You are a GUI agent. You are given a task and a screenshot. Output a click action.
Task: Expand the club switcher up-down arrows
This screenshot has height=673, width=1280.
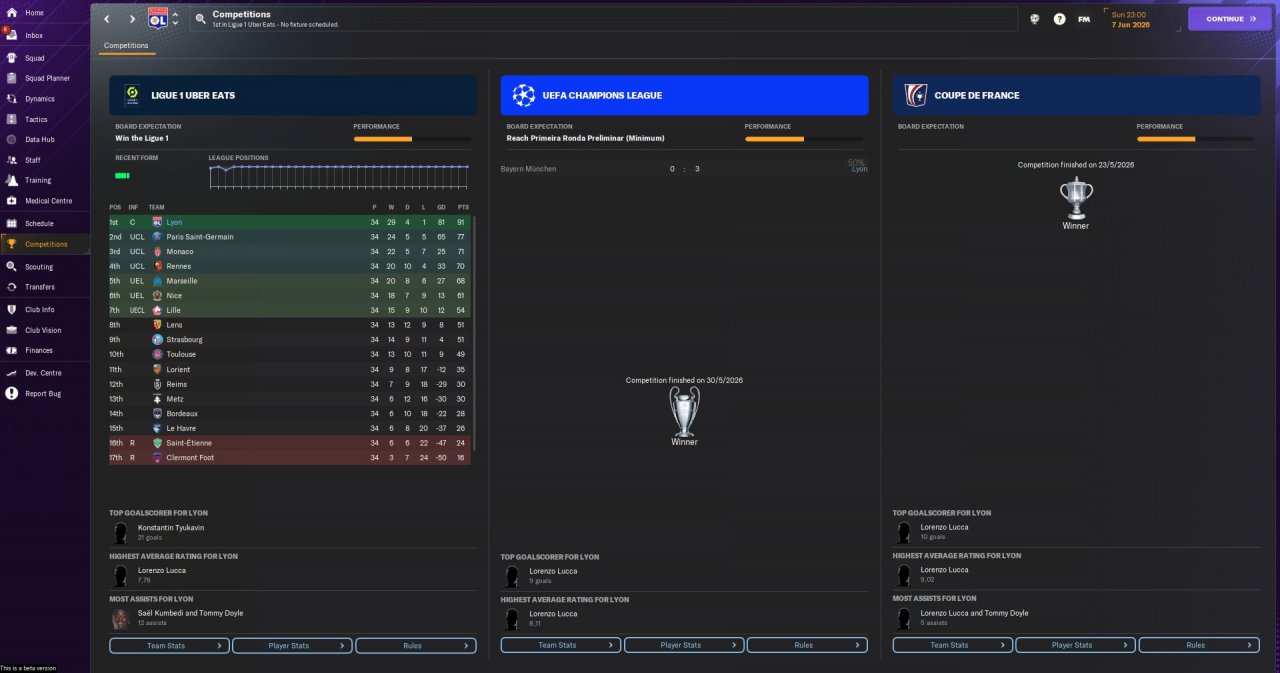point(176,19)
